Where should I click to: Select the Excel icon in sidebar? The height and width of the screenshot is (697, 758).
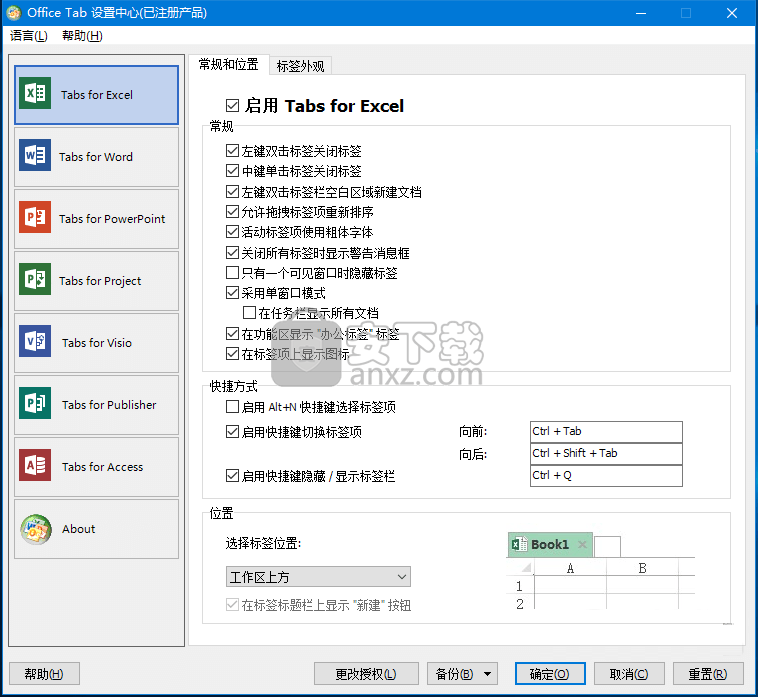tap(35, 93)
